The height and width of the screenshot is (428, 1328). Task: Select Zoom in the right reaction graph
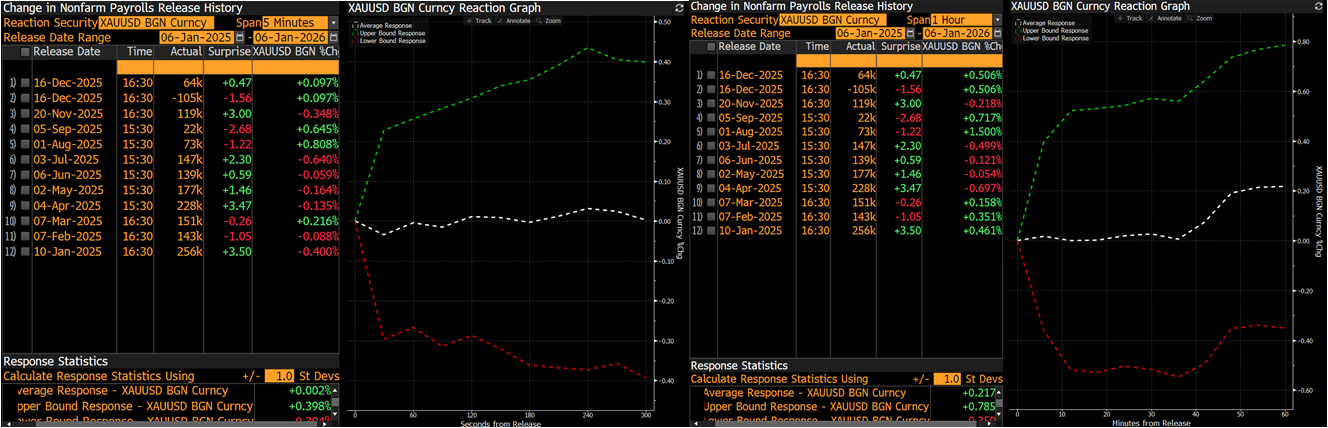point(1203,18)
